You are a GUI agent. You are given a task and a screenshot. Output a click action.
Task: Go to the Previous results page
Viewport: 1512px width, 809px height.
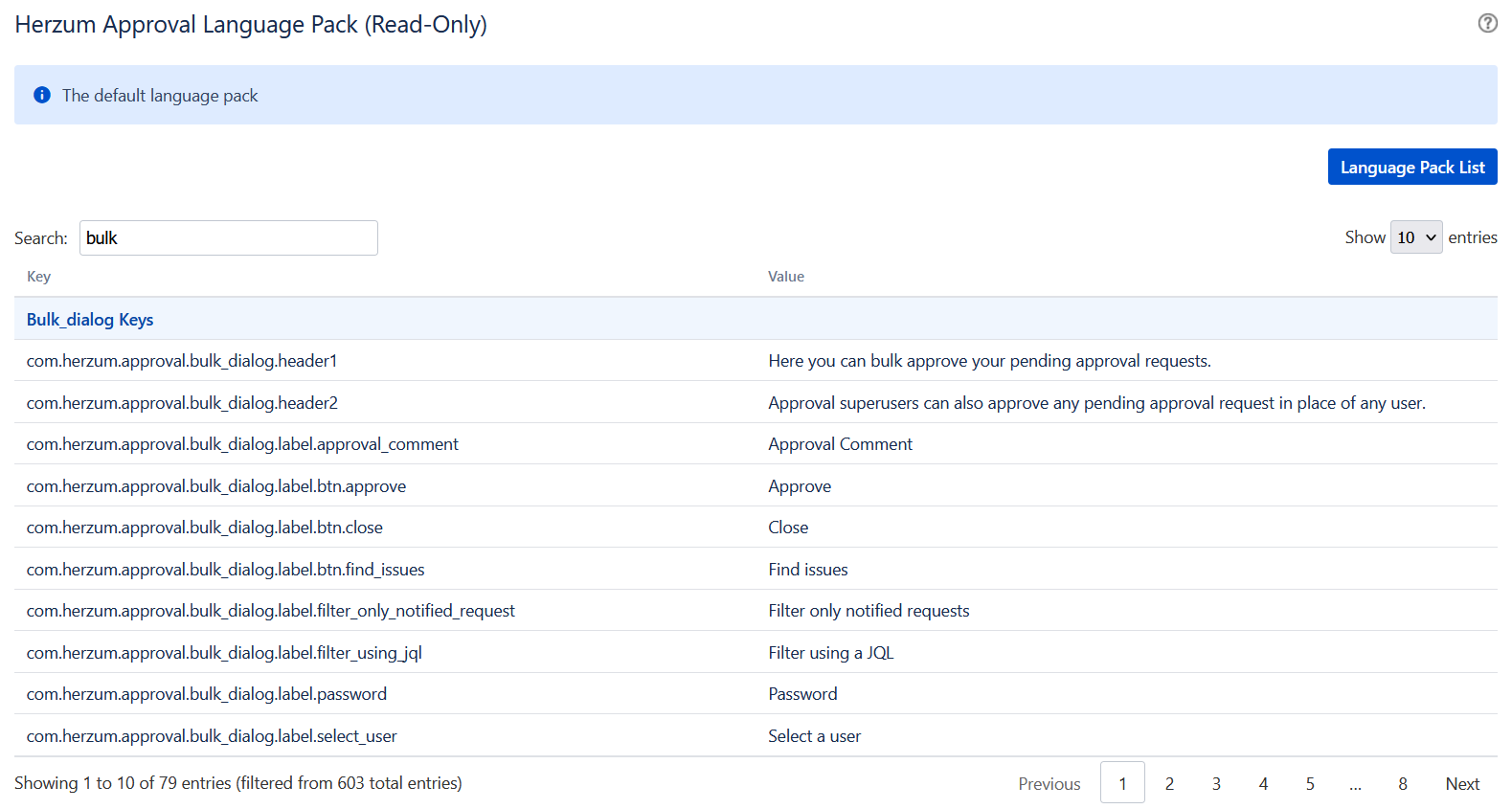click(x=1049, y=783)
